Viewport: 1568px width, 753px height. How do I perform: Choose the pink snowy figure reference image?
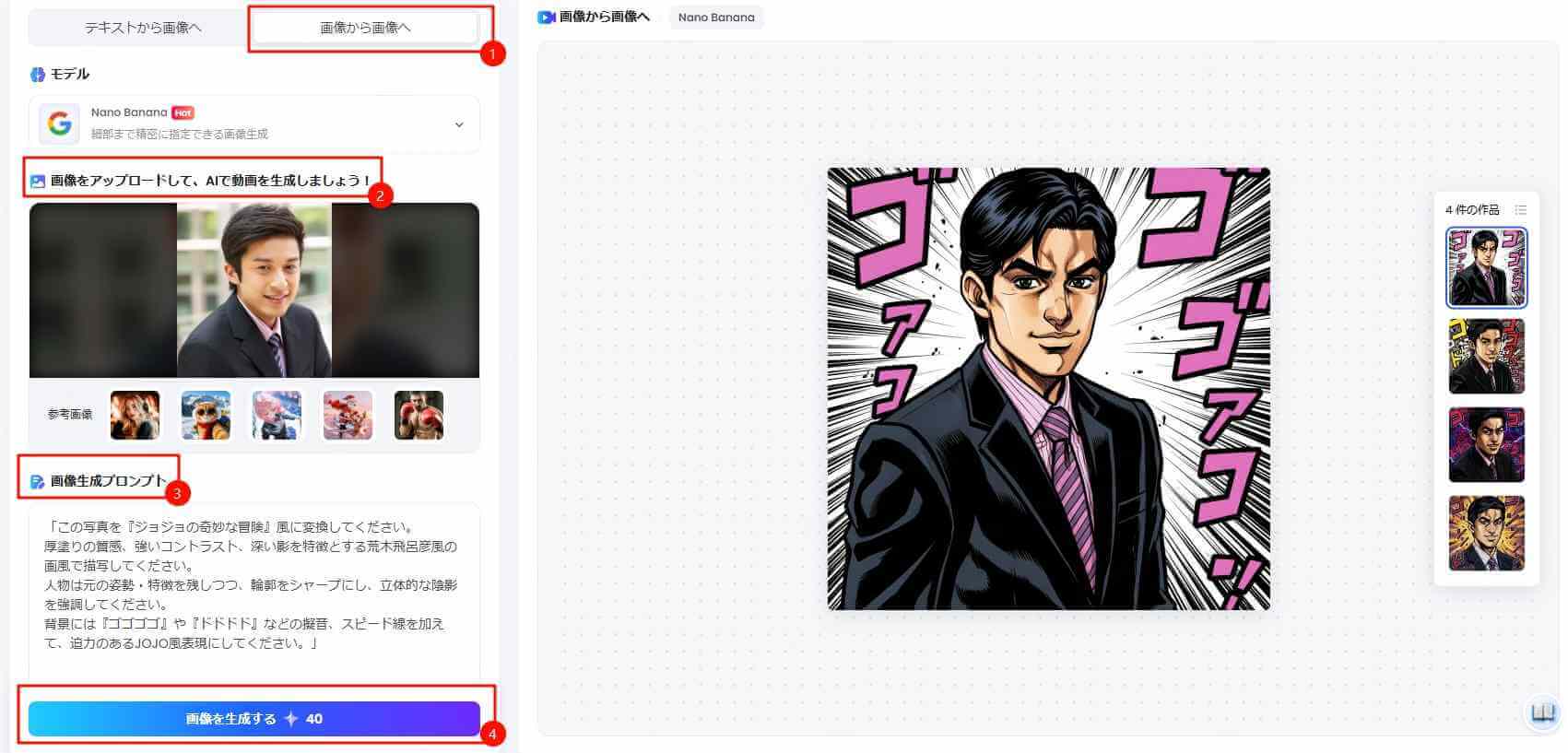click(277, 415)
